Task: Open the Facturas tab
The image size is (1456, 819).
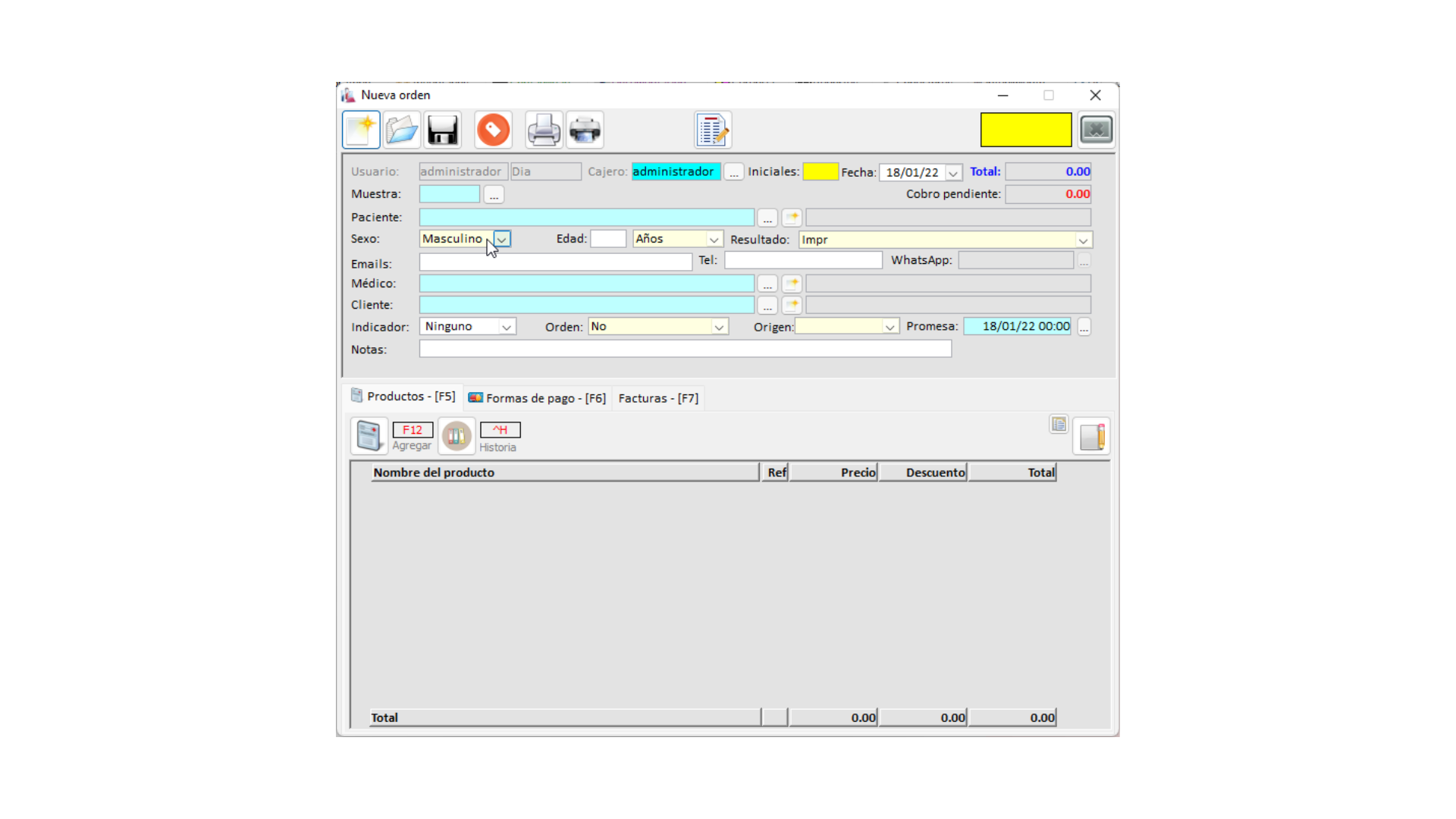Action: 658,398
